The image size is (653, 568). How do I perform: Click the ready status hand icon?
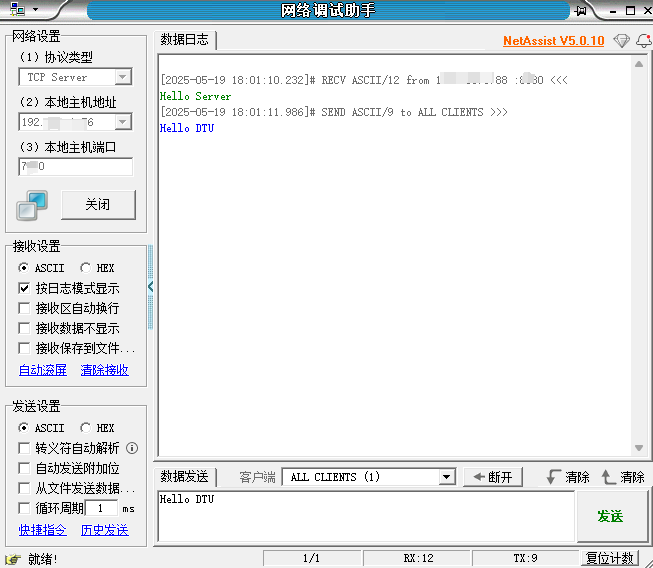pyautogui.click(x=13, y=559)
